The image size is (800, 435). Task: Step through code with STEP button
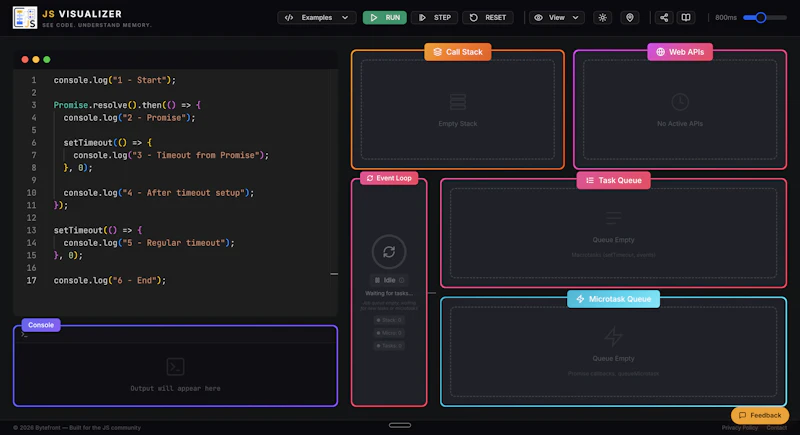434,17
